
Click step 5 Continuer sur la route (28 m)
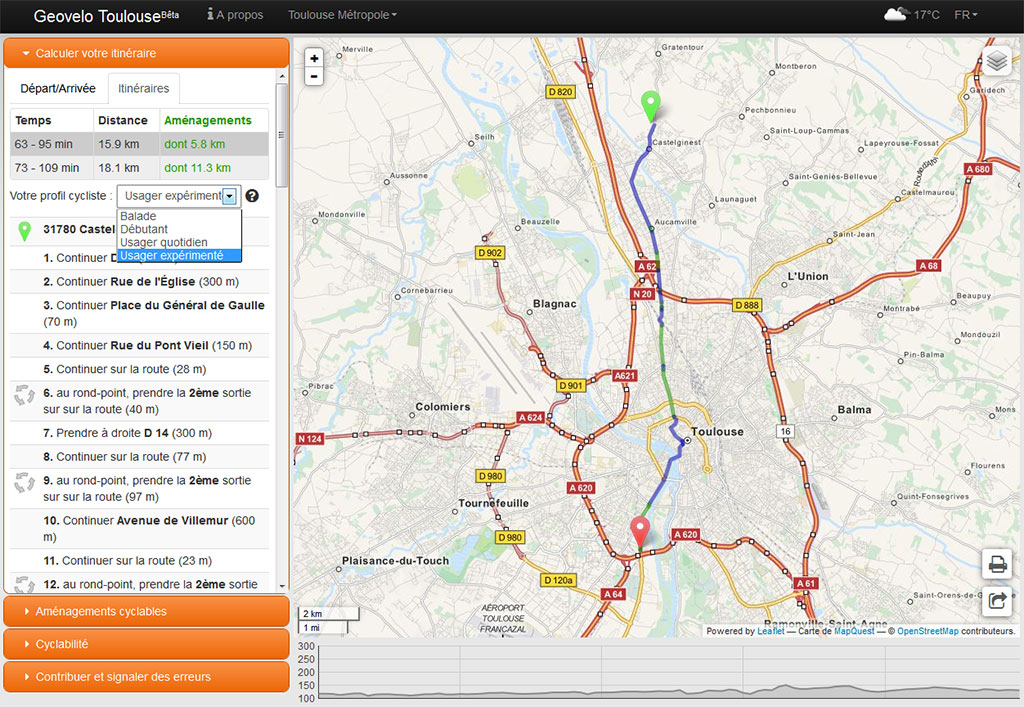click(x=139, y=369)
